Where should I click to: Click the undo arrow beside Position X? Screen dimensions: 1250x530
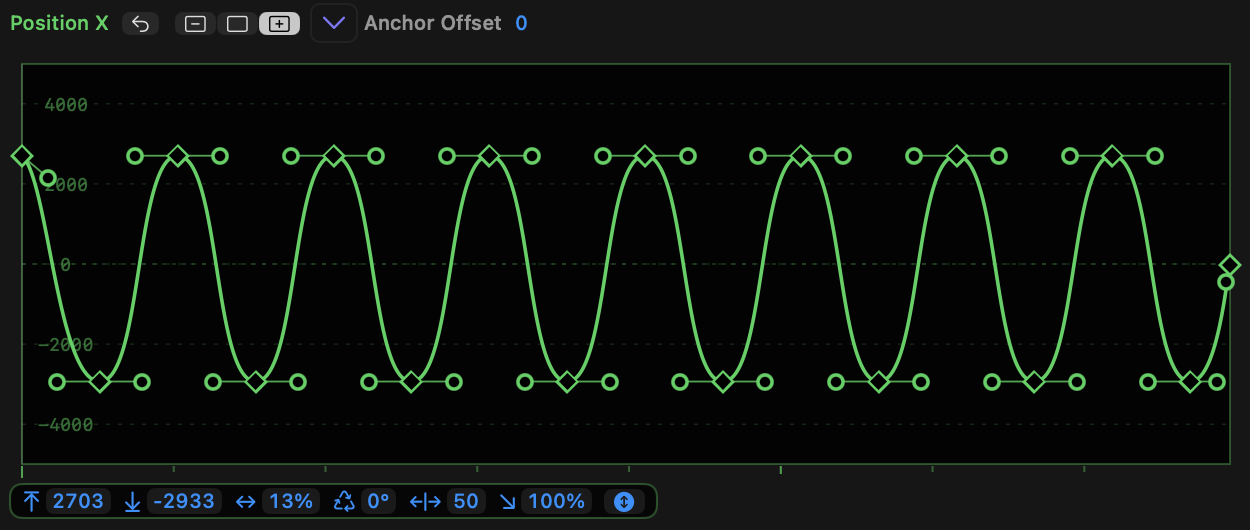coord(140,24)
